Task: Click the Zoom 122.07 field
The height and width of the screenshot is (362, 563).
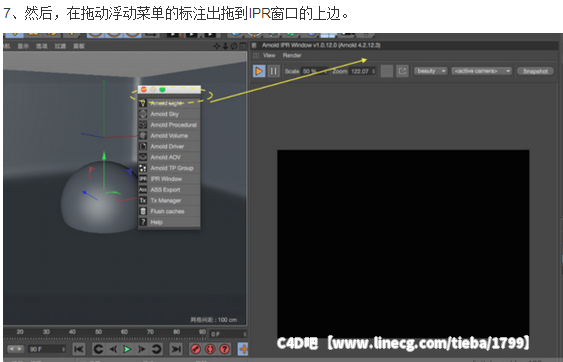Action: click(x=363, y=71)
